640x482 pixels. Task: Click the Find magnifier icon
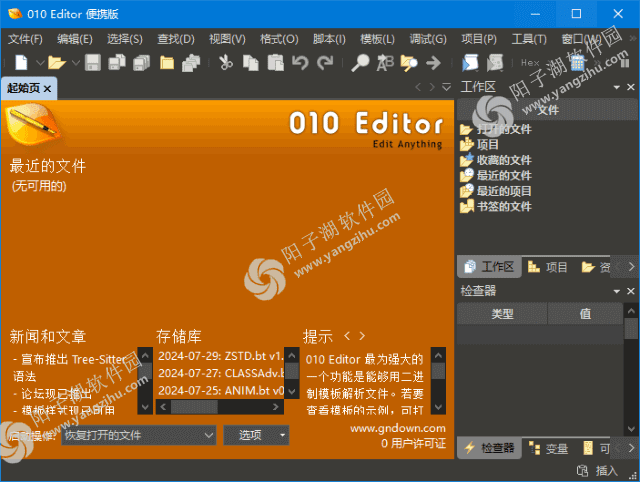[x=360, y=63]
